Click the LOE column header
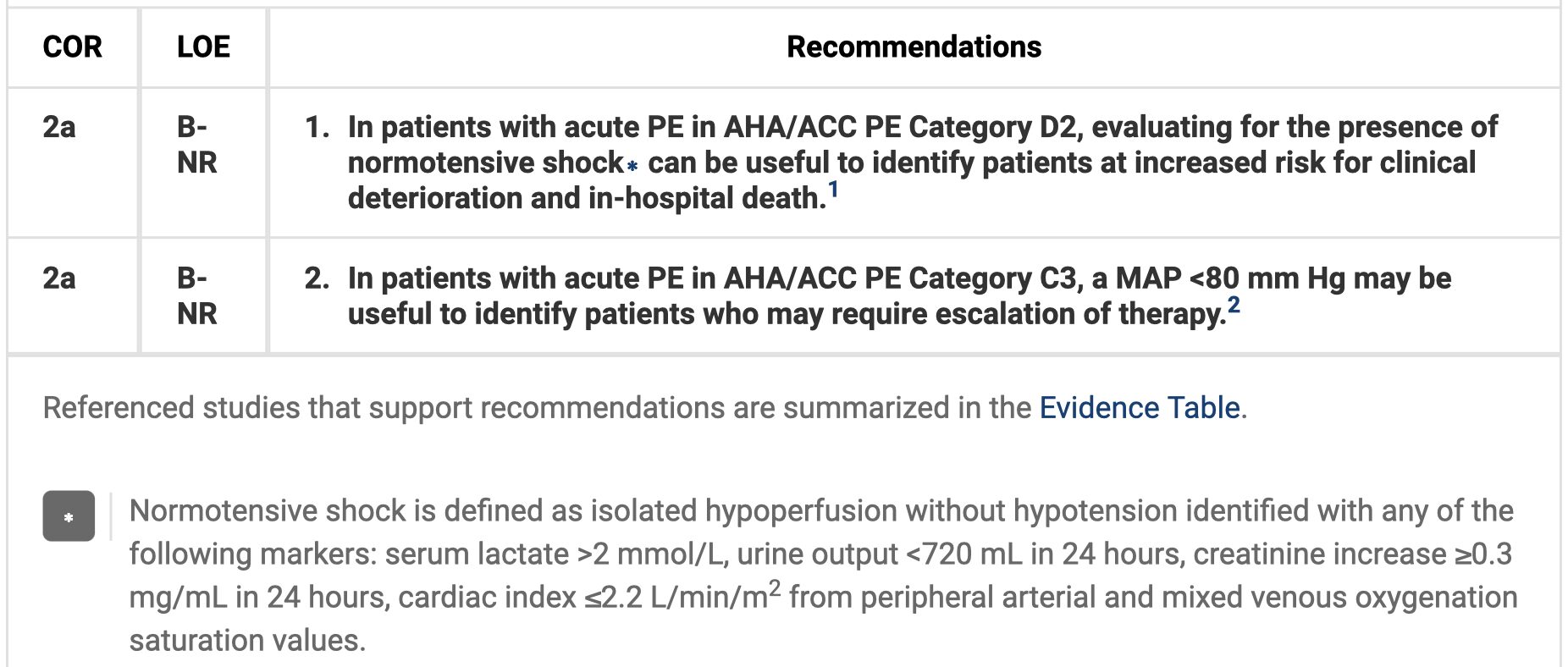Screen dimensions: 1568x667 pos(203,47)
